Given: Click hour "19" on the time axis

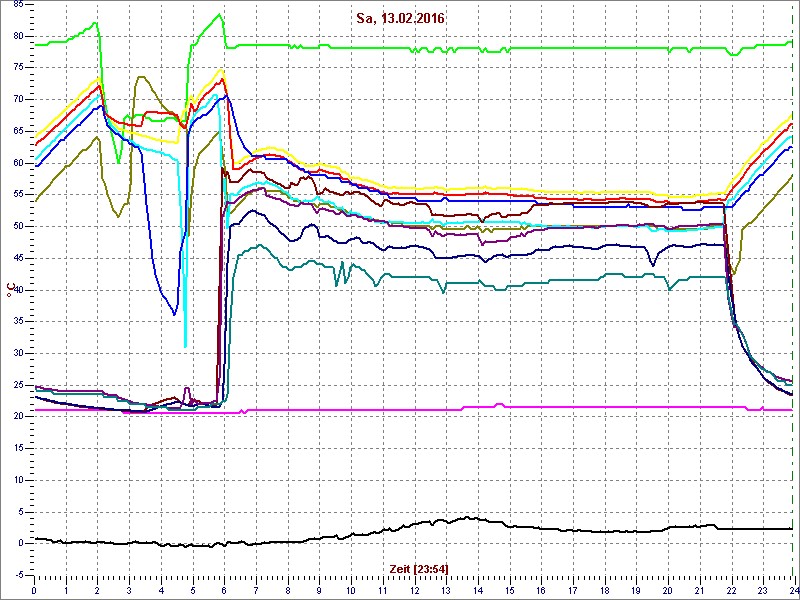Looking at the screenshot, I should 636,591.
